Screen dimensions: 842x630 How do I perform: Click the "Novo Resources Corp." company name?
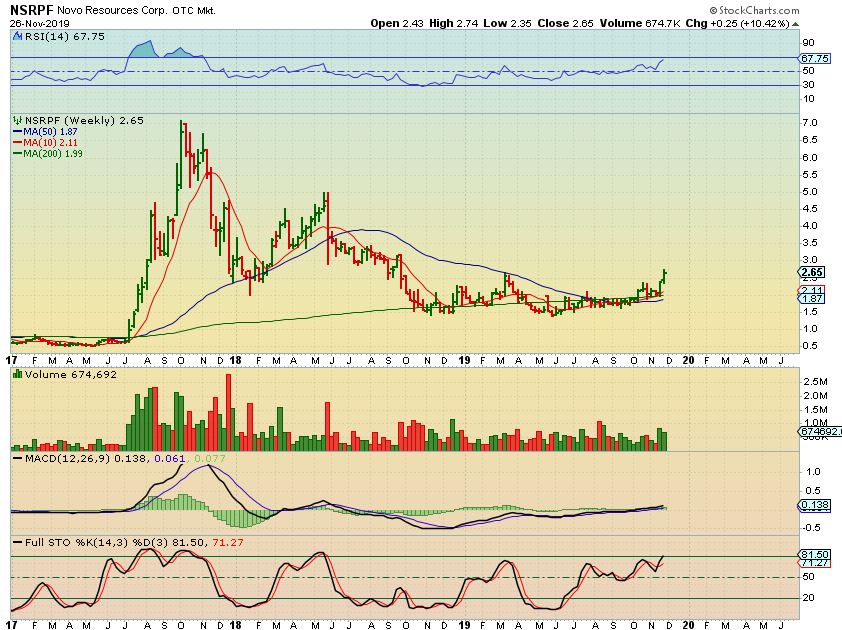112,10
